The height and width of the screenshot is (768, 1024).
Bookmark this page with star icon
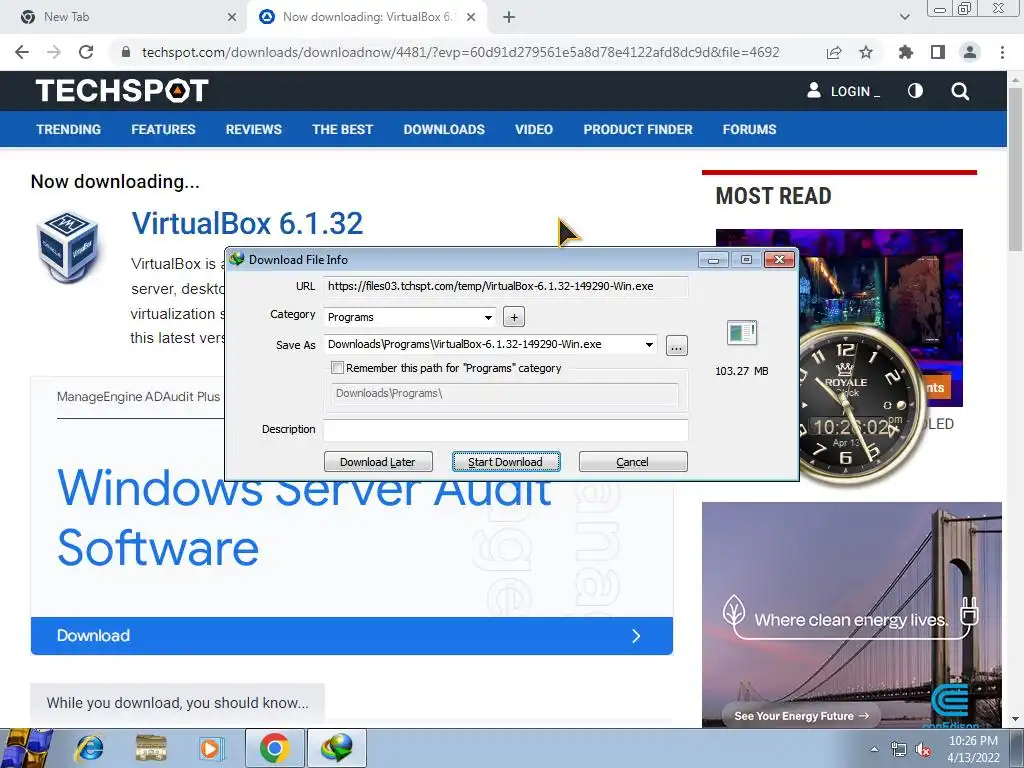tap(866, 52)
